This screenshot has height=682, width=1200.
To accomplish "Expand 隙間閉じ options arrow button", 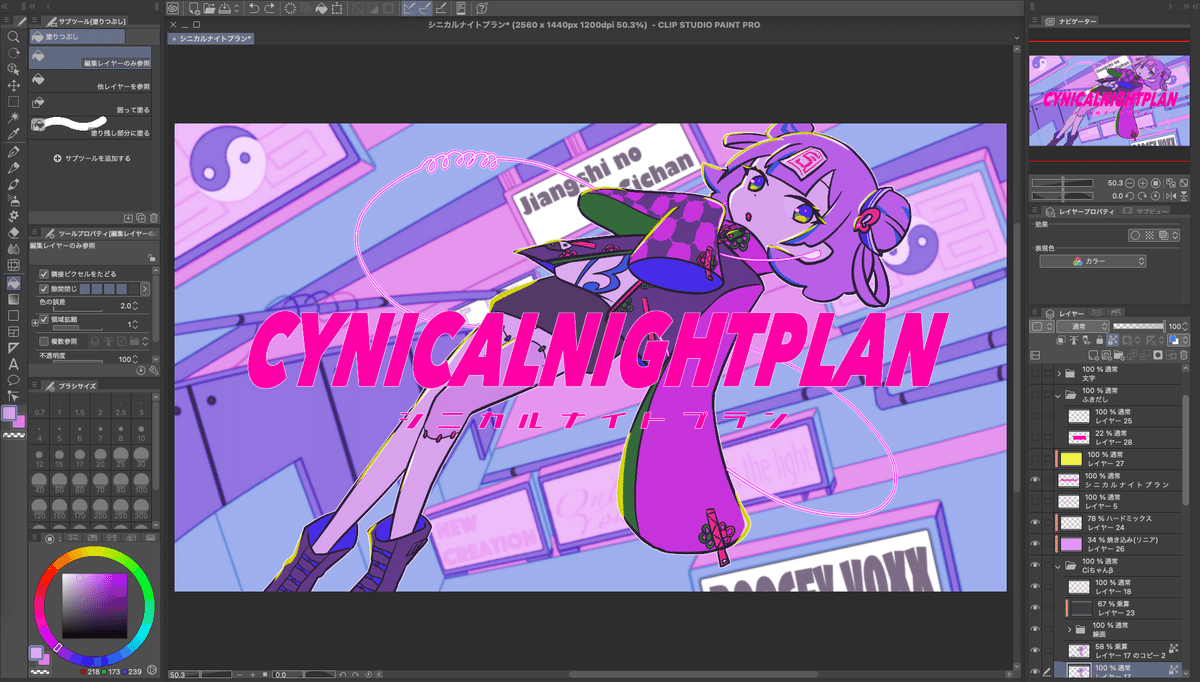I will click(145, 289).
